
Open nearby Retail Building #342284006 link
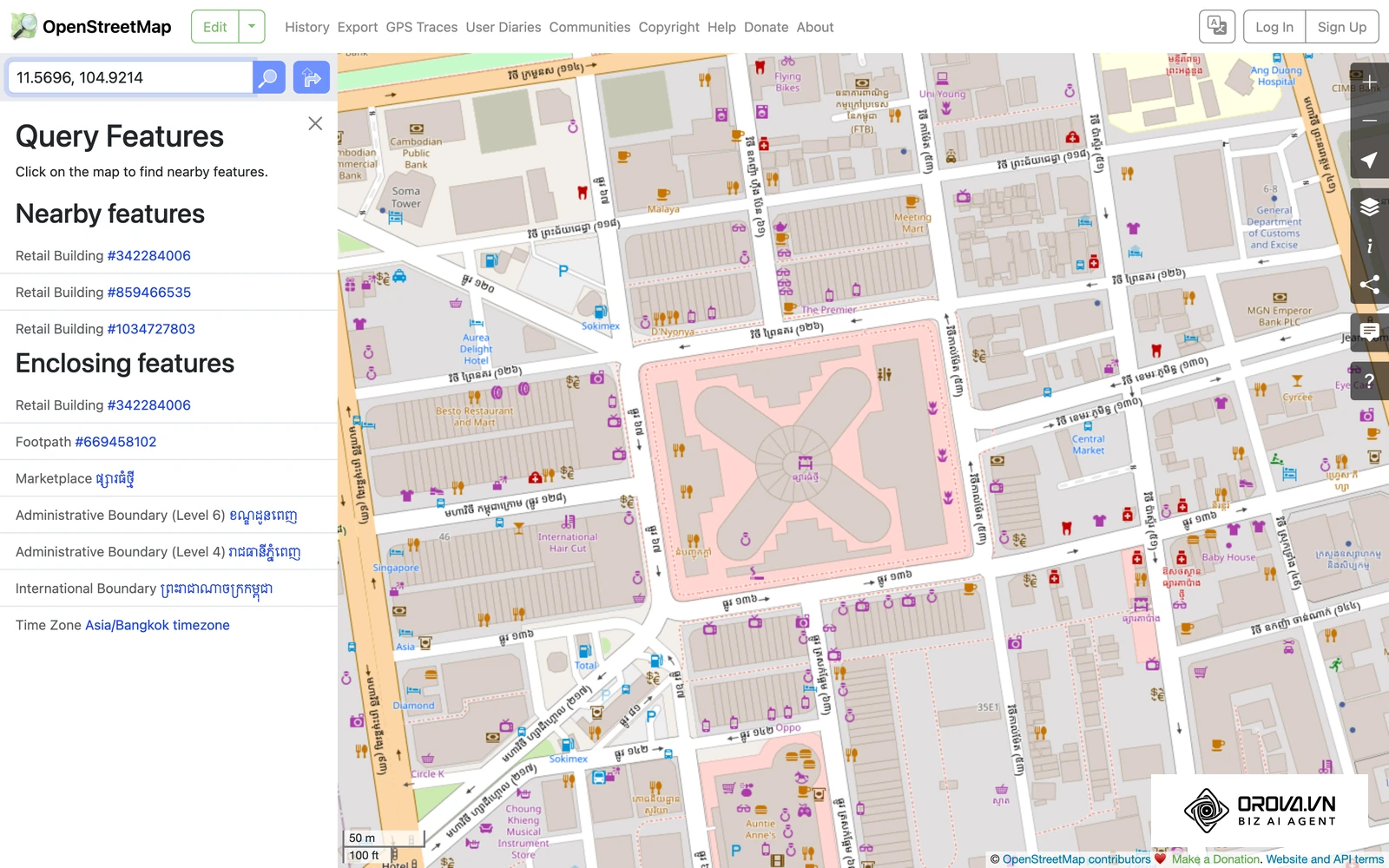148,255
